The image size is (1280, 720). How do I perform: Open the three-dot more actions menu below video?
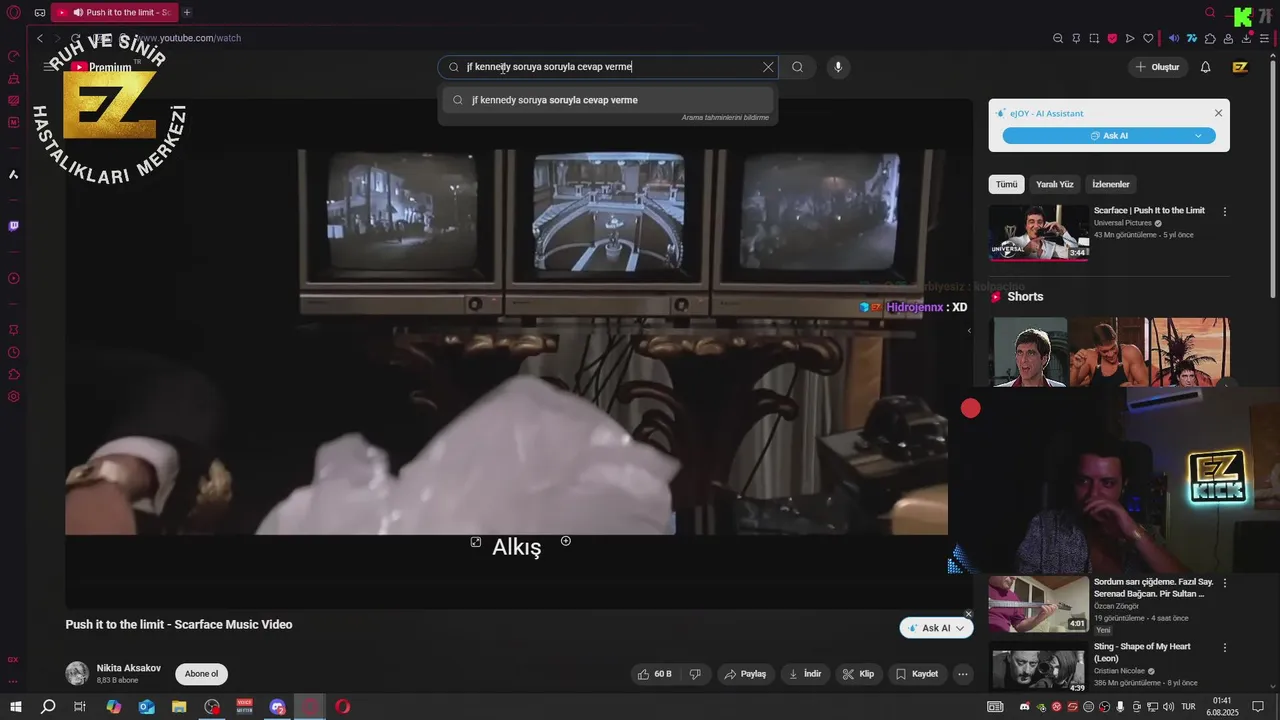pos(963,674)
